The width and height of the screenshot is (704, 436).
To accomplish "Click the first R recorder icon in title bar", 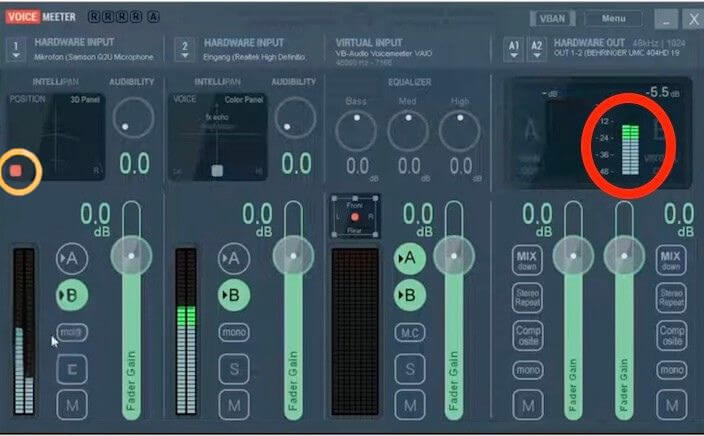I will [x=94, y=17].
